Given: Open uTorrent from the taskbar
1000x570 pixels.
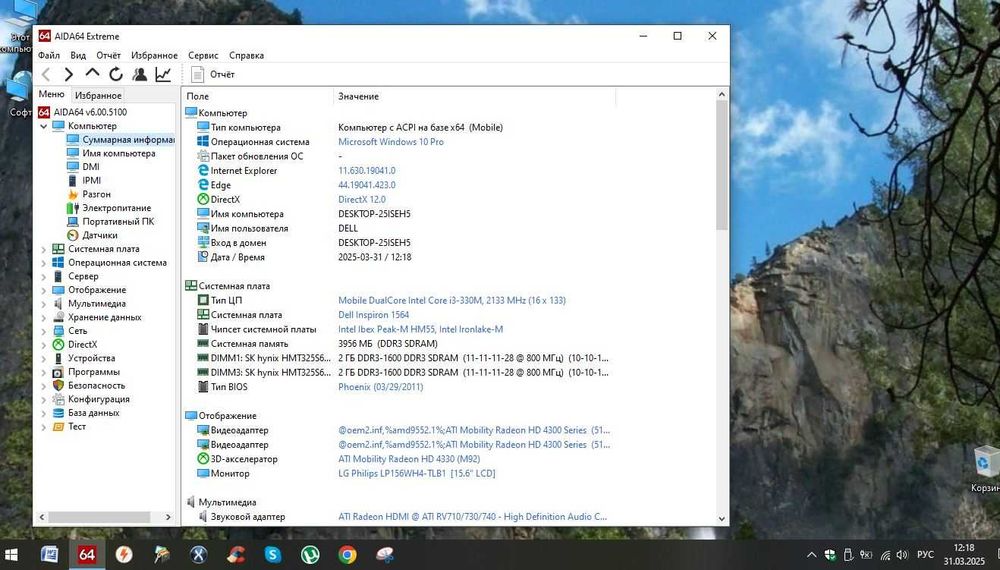Looking at the screenshot, I should [x=311, y=555].
